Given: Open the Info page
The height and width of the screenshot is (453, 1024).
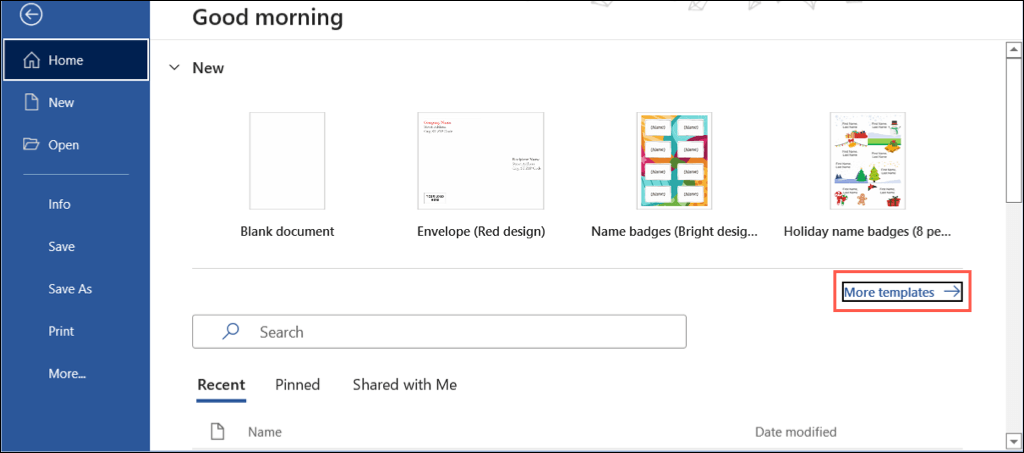Looking at the screenshot, I should [59, 204].
